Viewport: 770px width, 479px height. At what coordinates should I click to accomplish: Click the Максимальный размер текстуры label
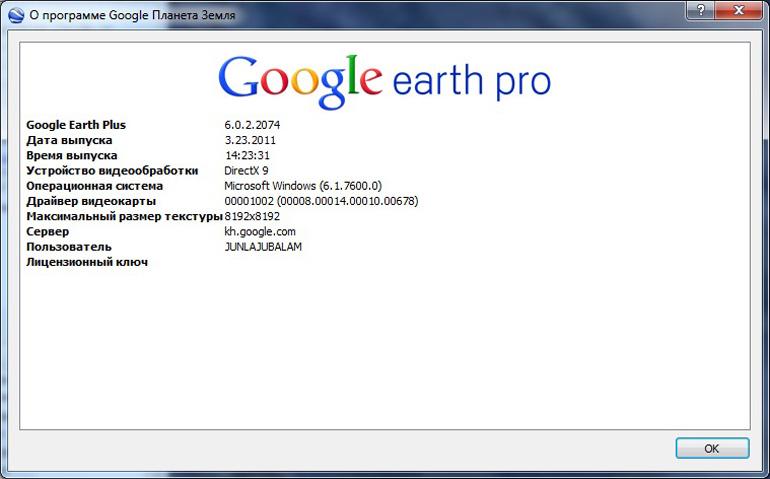tap(125, 217)
